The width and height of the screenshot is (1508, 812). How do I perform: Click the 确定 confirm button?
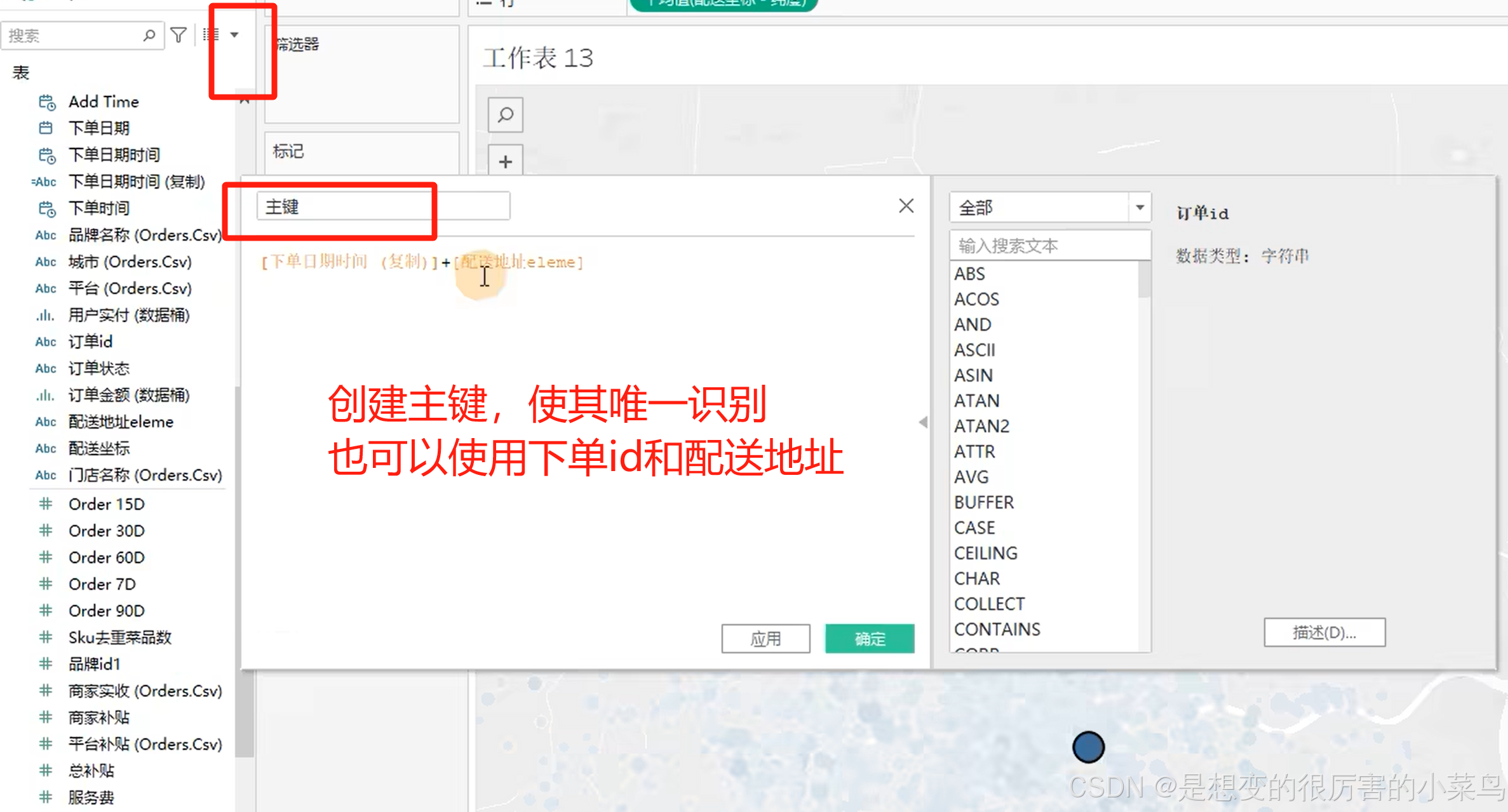click(x=869, y=639)
